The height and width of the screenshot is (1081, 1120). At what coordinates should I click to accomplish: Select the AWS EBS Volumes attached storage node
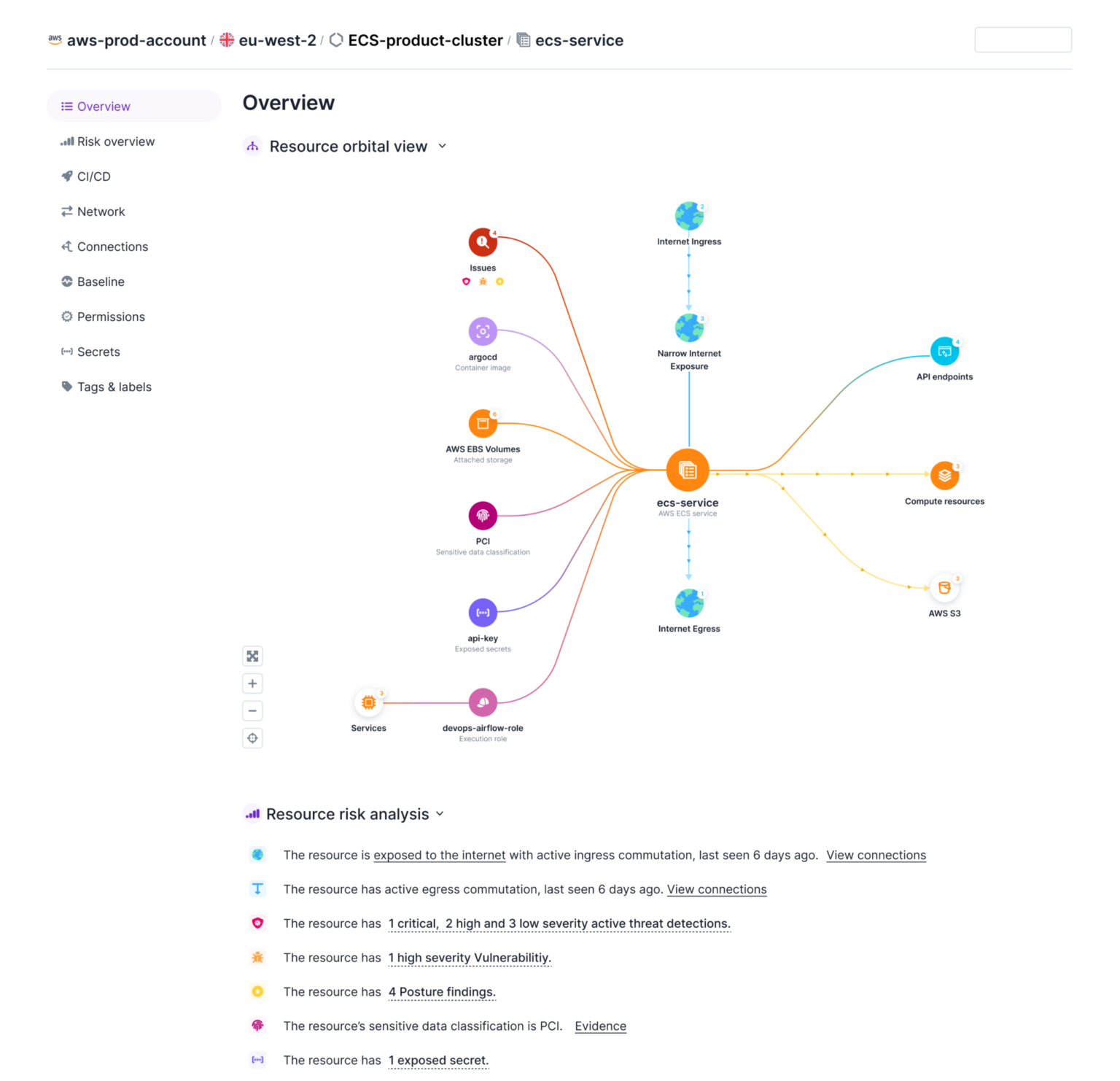[x=482, y=423]
